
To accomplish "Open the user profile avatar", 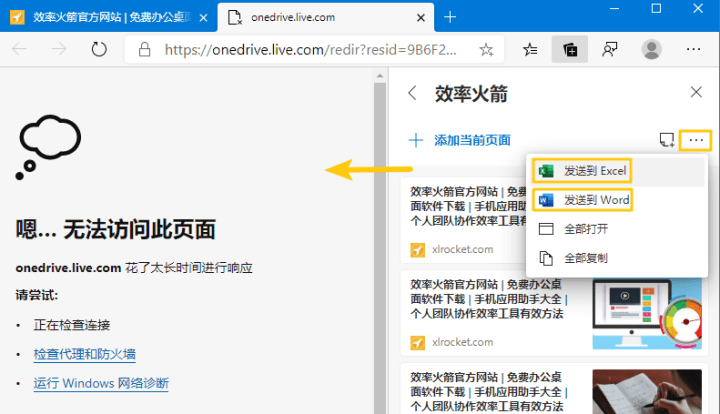I will pos(651,49).
